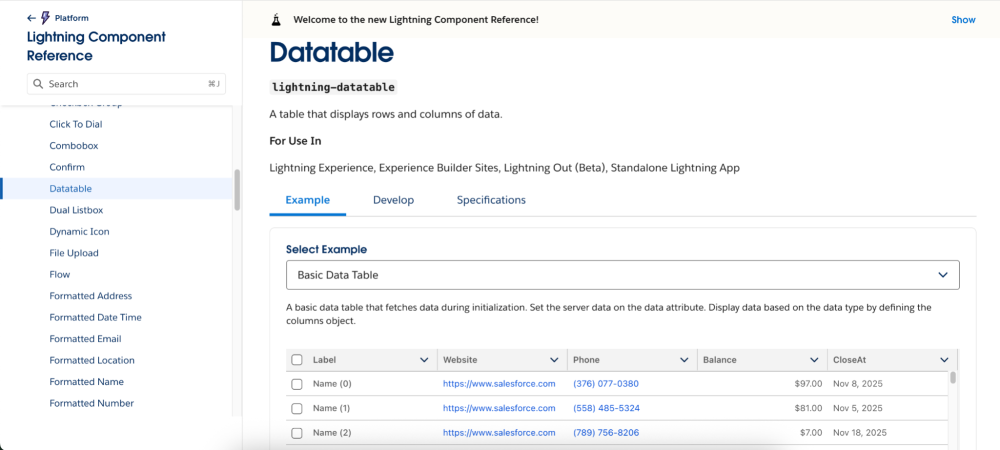The image size is (1000, 450).
Task: Open salesforce.com link in Name (1) row
Action: tap(499, 408)
